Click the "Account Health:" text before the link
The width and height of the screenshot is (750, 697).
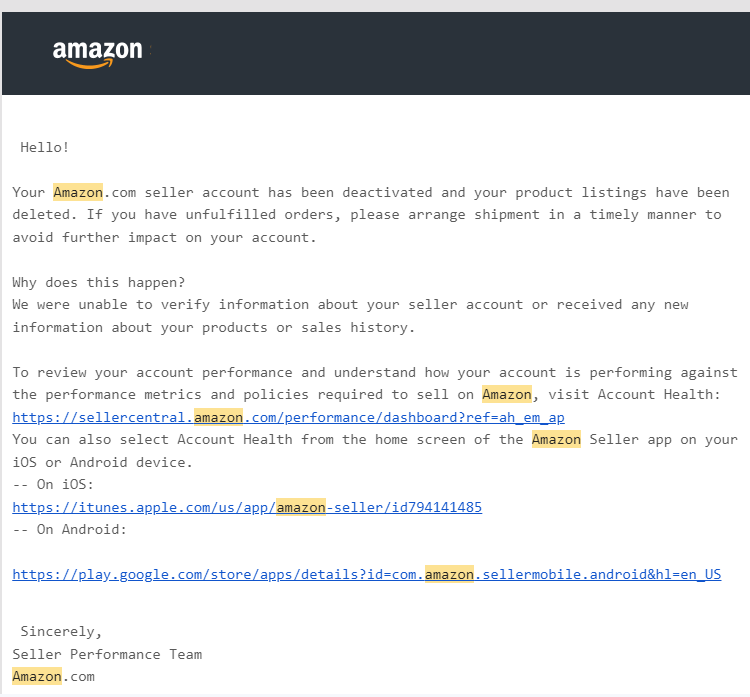point(659,394)
